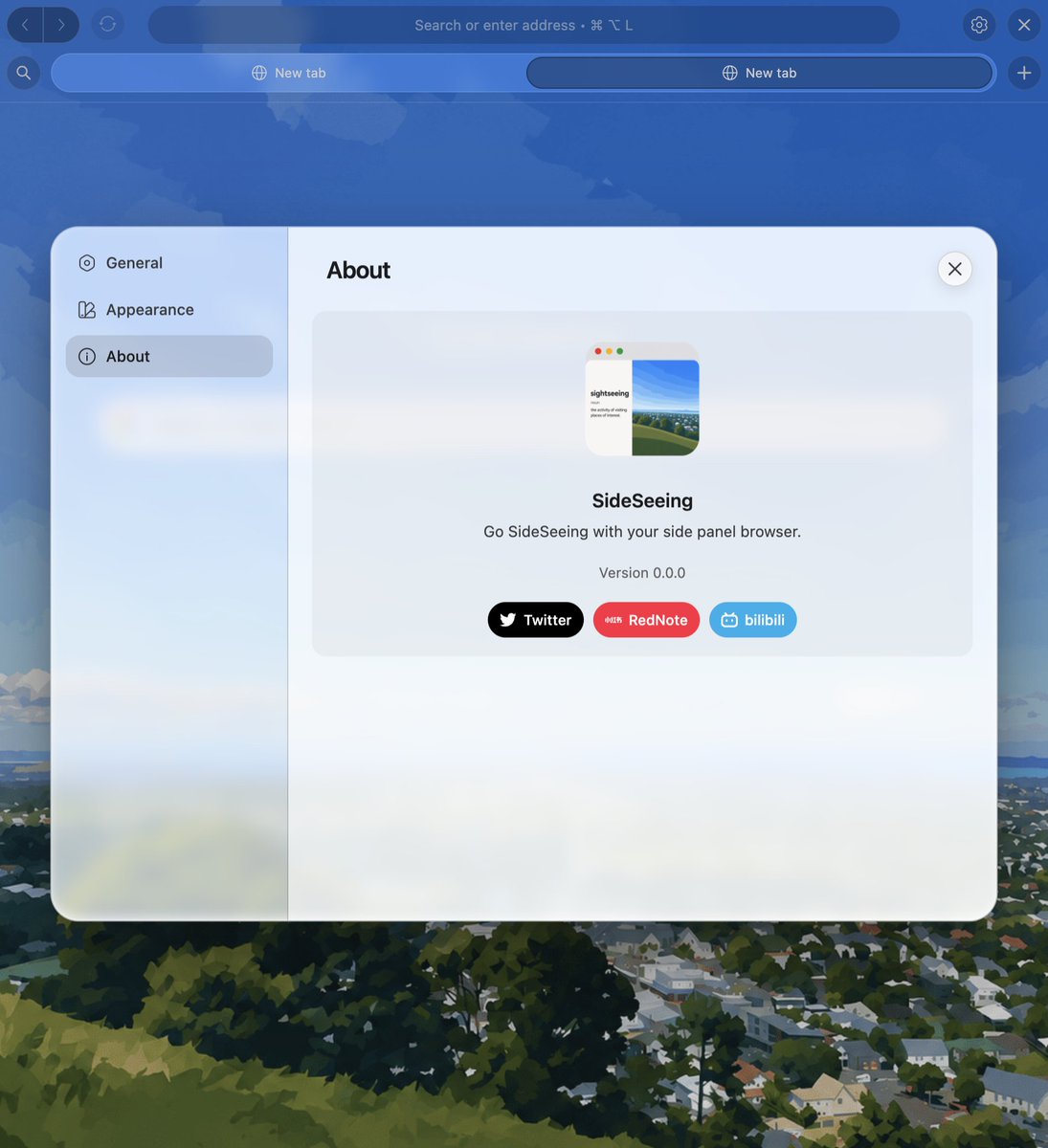The height and width of the screenshot is (1148, 1048).
Task: Open the RedNote link button
Action: click(x=646, y=620)
